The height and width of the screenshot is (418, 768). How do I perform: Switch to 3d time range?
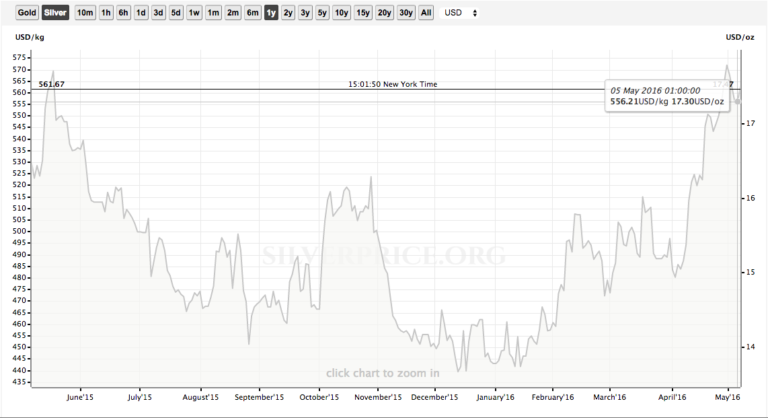158,13
